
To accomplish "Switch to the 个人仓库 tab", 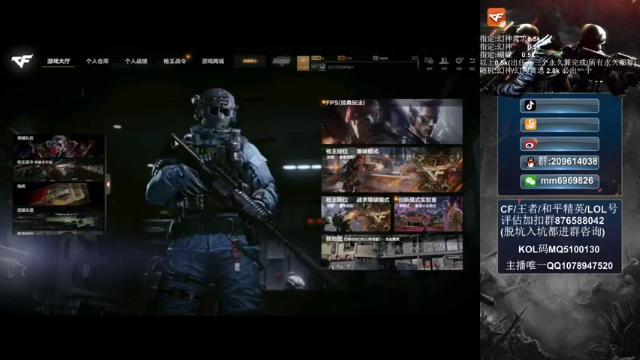I will coord(97,61).
